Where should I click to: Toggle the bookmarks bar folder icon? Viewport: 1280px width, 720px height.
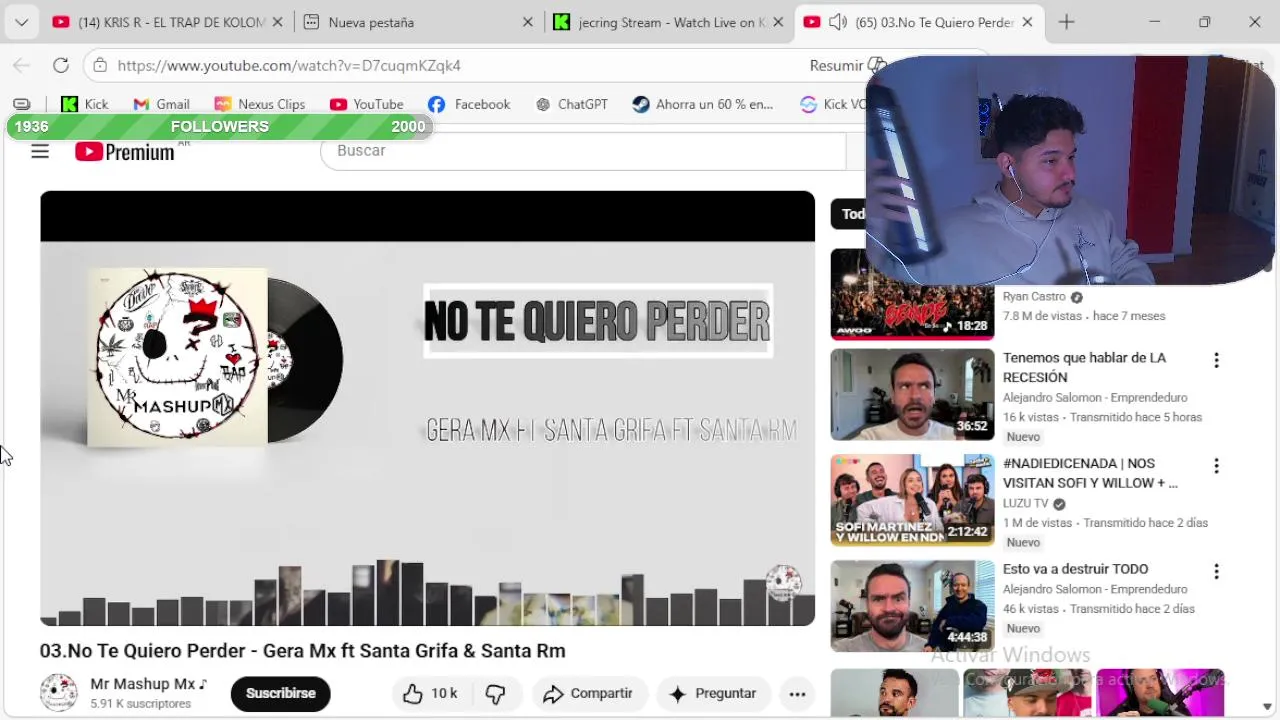[21, 104]
